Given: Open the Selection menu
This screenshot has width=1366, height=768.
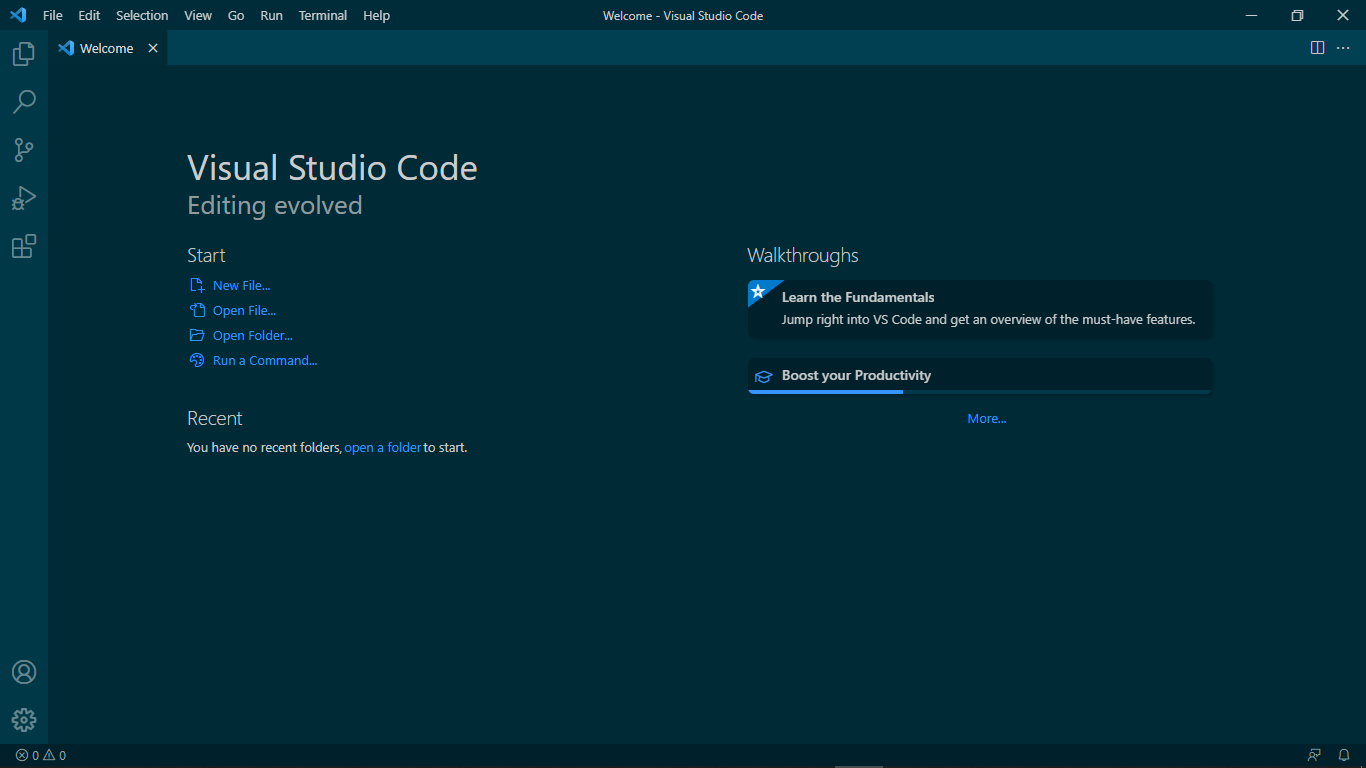Looking at the screenshot, I should tap(142, 15).
